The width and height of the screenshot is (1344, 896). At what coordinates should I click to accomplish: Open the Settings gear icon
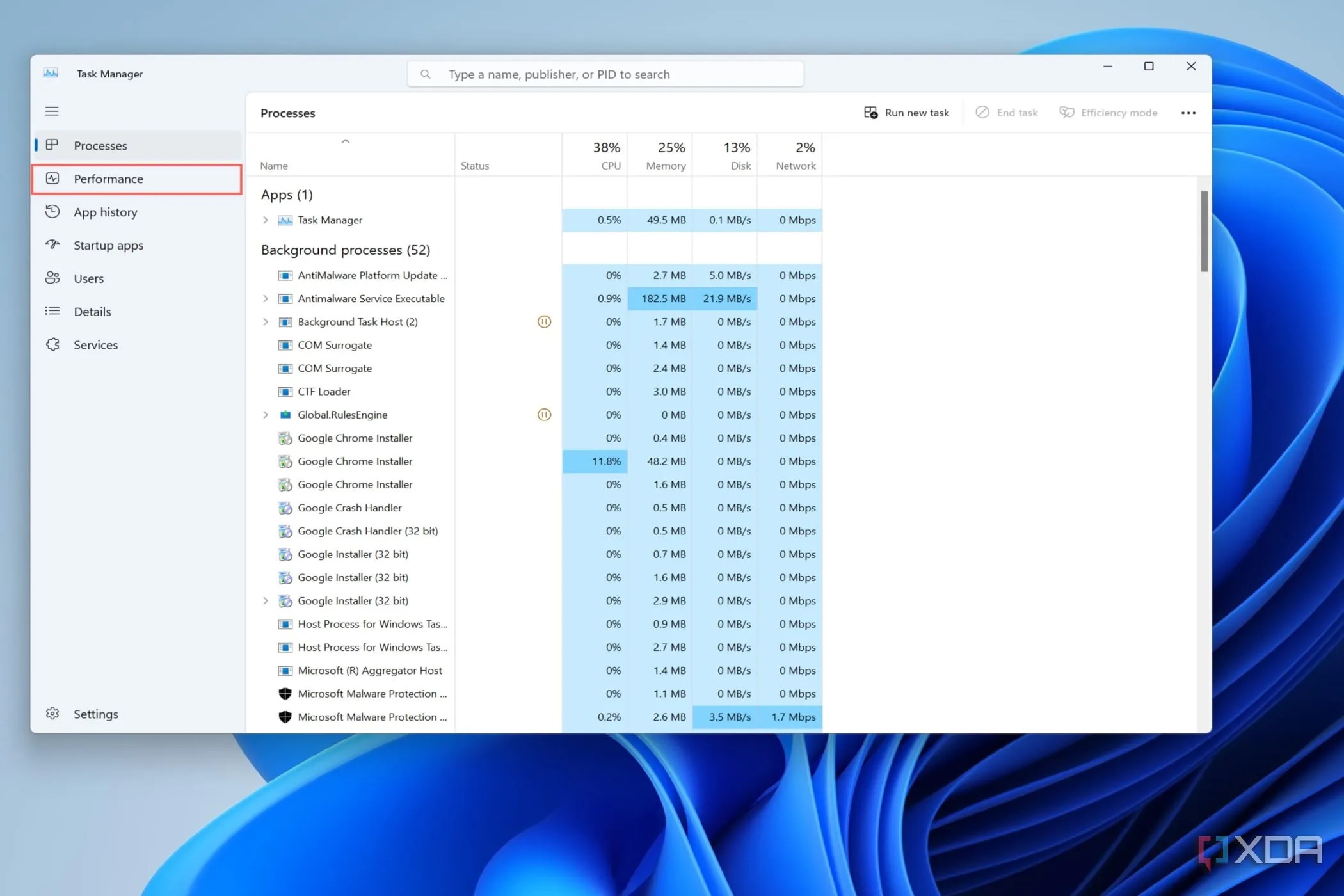[x=52, y=714]
